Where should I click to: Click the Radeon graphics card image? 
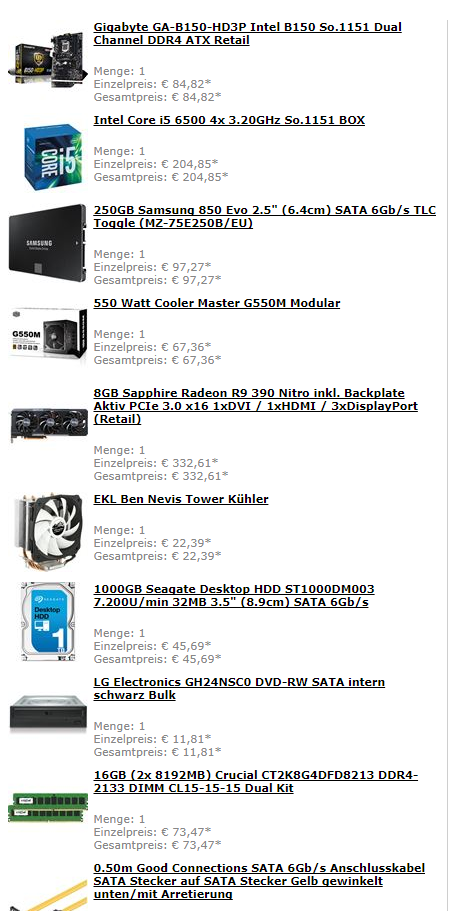click(49, 422)
